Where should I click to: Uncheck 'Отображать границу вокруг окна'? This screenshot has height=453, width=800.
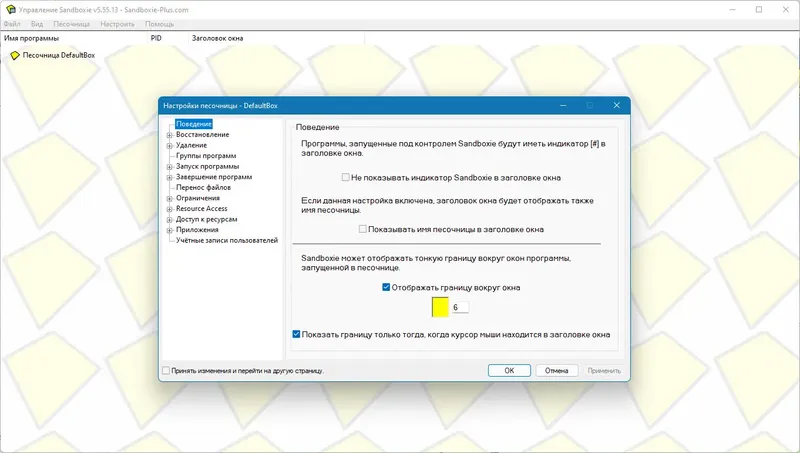[x=386, y=287]
